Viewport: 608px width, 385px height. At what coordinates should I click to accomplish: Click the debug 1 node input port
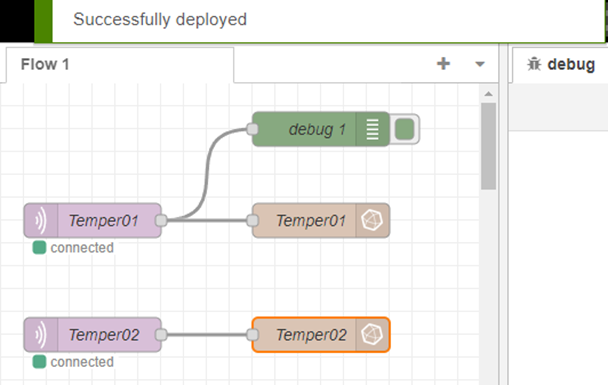[252, 129]
